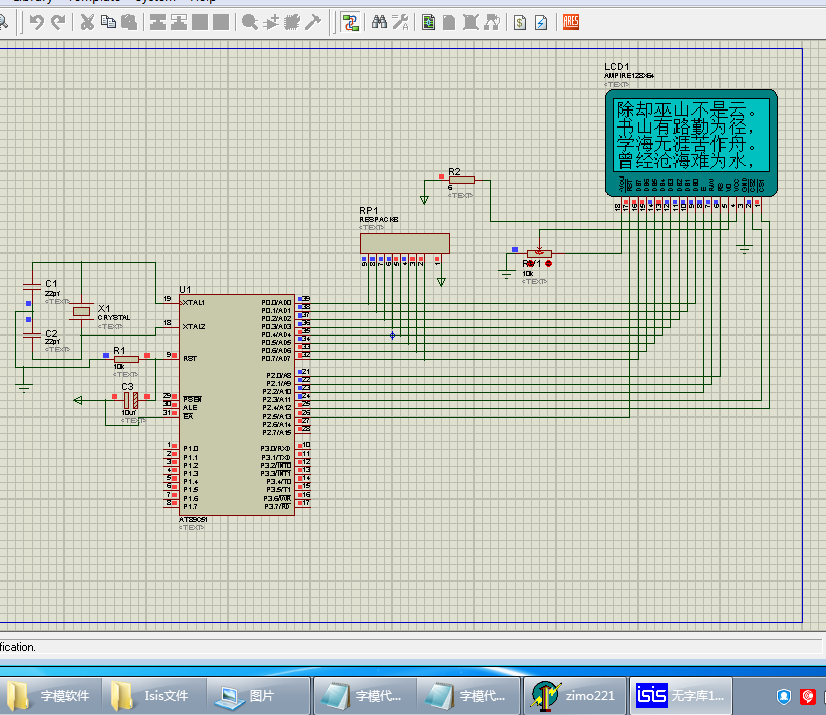Exit to the parent sheet
Image resolution: width=826 pixels, height=715 pixels.
tap(491, 22)
